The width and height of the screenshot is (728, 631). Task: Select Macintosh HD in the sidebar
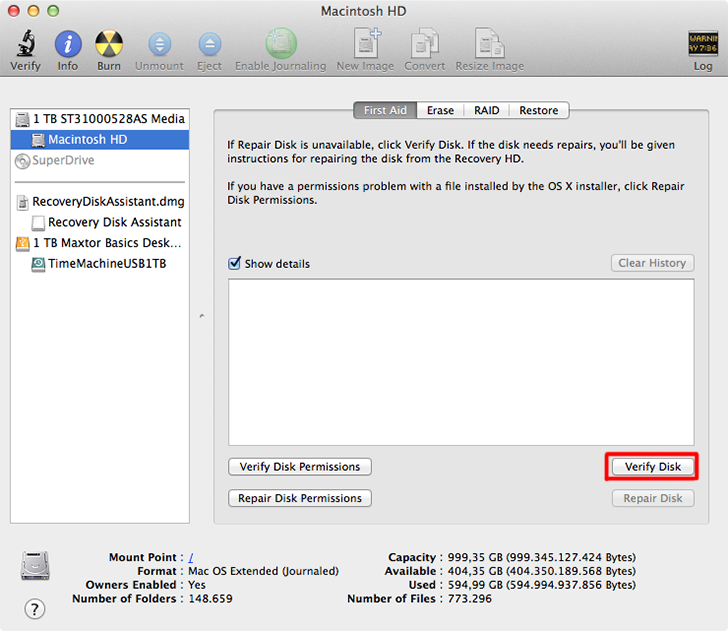(x=100, y=140)
